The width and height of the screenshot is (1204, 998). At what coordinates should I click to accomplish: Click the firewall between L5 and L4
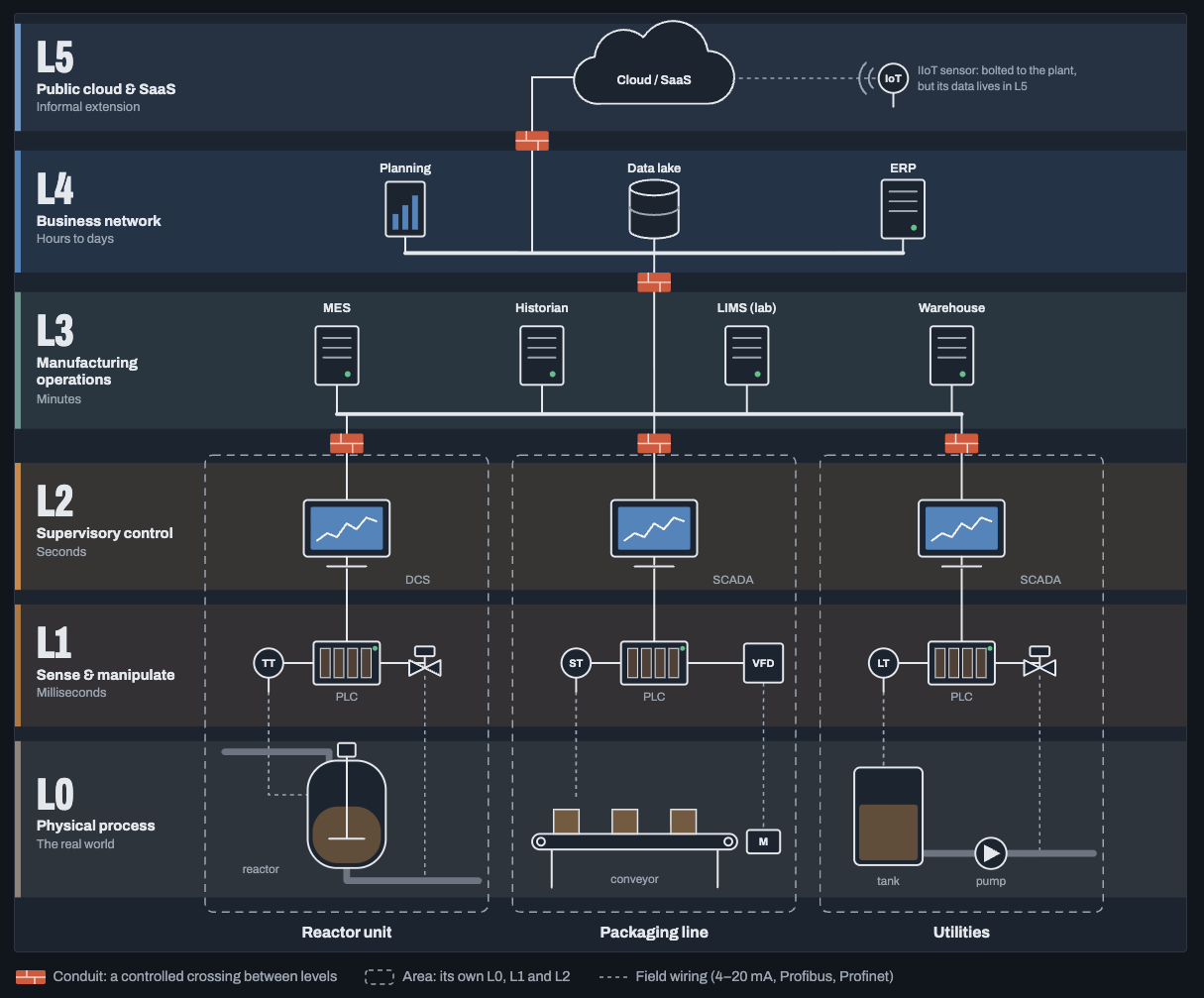point(532,141)
